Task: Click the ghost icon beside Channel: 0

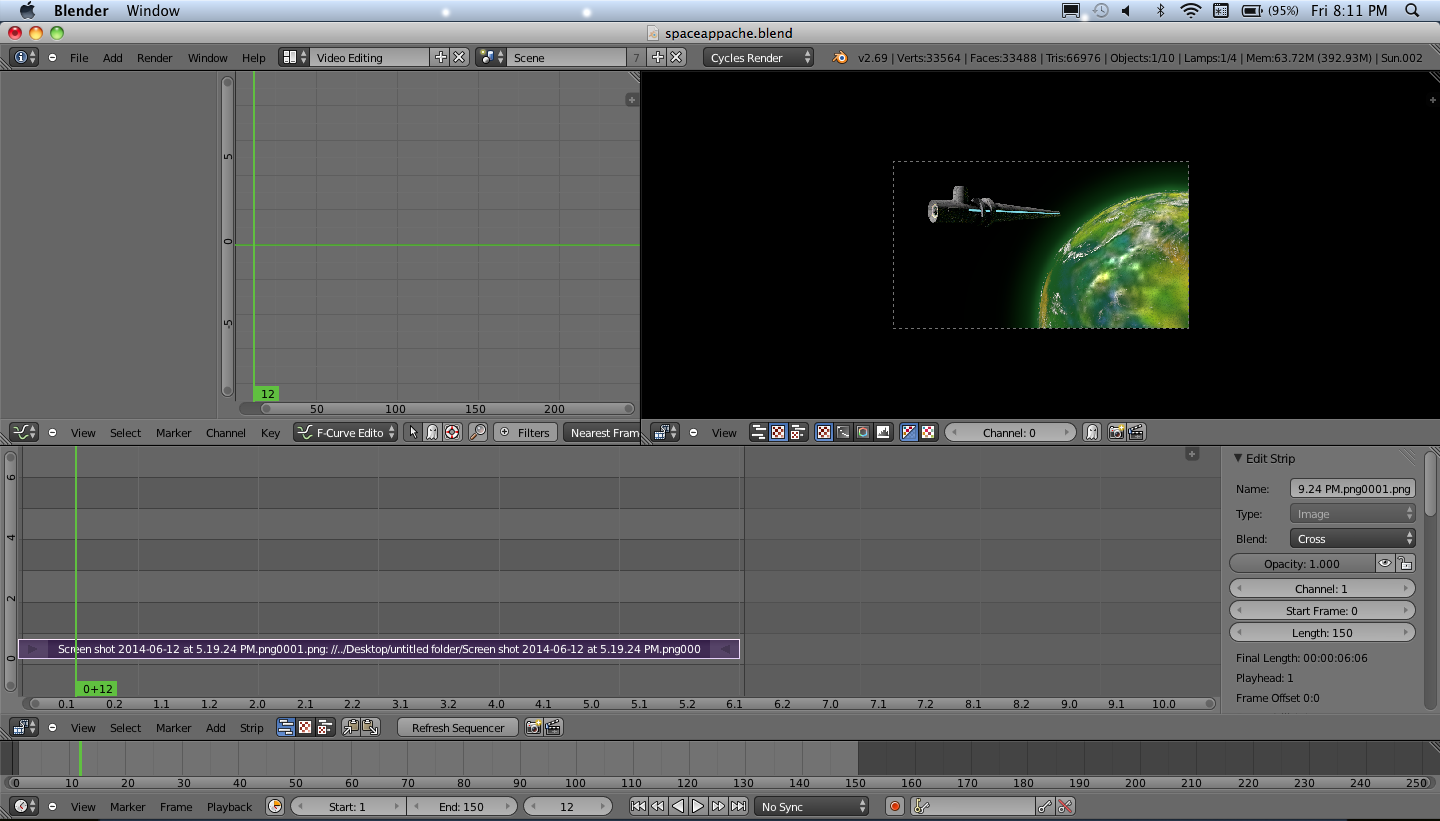Action: tap(1092, 433)
